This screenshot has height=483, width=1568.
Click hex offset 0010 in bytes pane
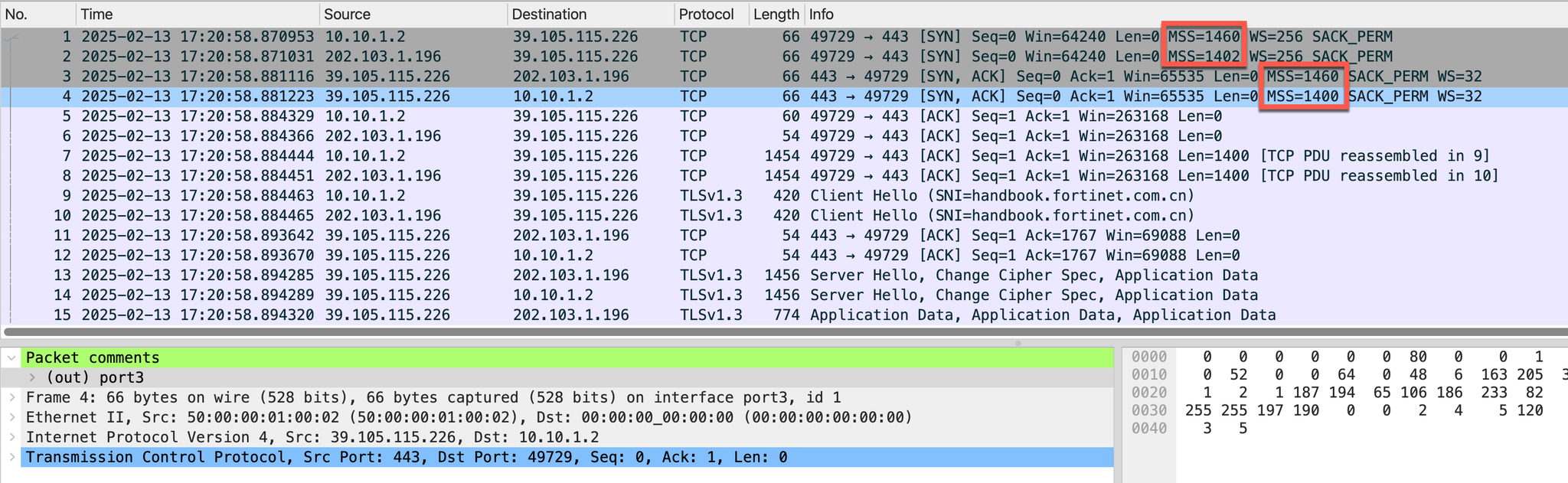click(x=1149, y=374)
